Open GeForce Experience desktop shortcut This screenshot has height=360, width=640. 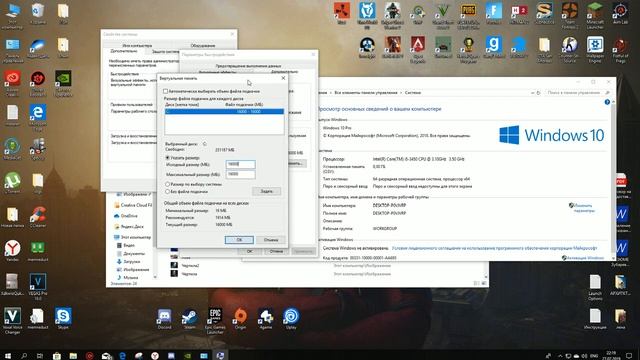63,84
